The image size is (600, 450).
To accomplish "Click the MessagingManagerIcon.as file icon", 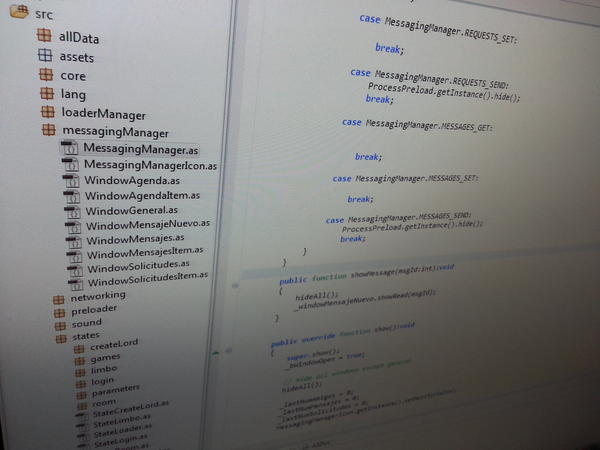I will 71,164.
